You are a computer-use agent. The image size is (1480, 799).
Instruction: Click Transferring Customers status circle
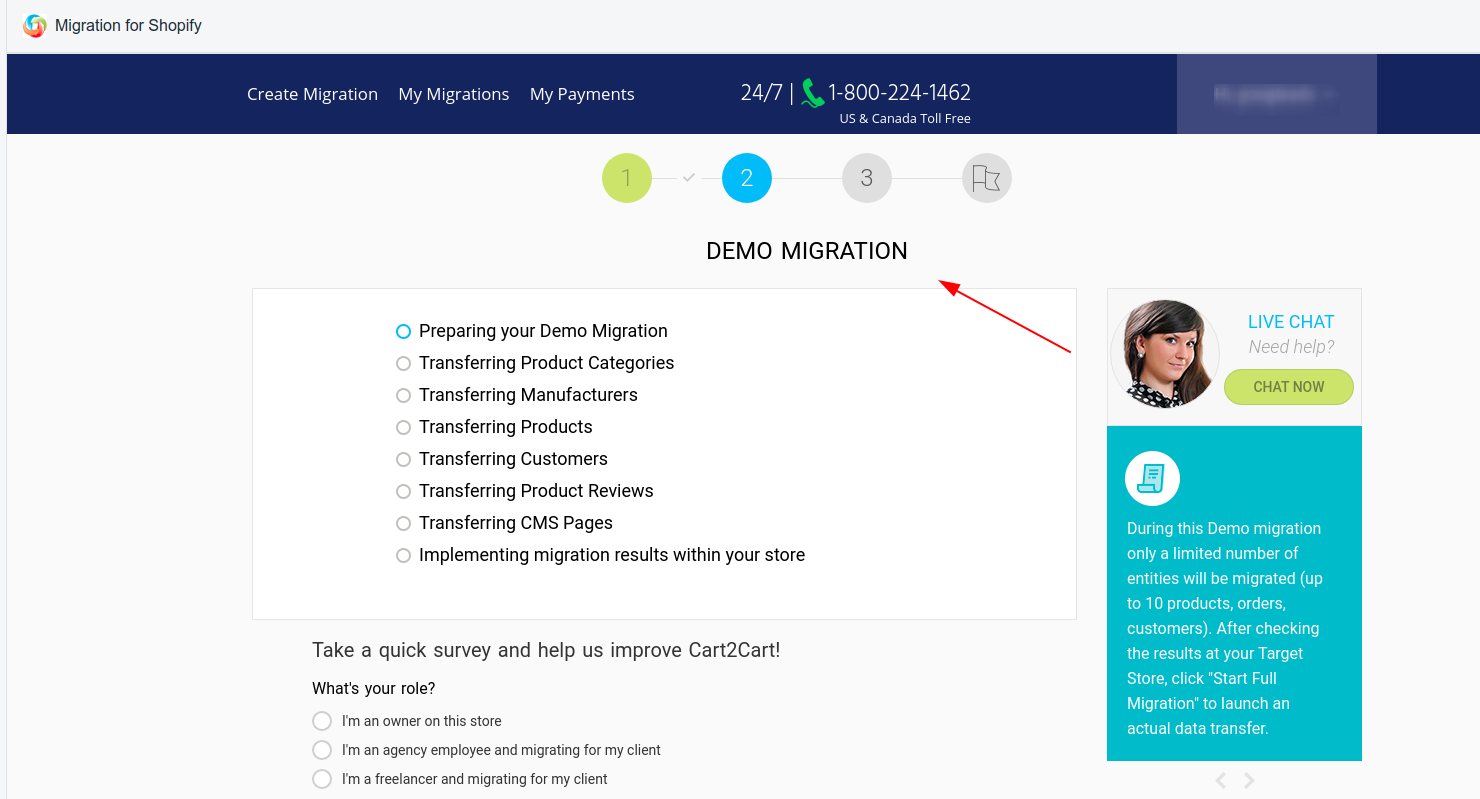click(x=404, y=459)
